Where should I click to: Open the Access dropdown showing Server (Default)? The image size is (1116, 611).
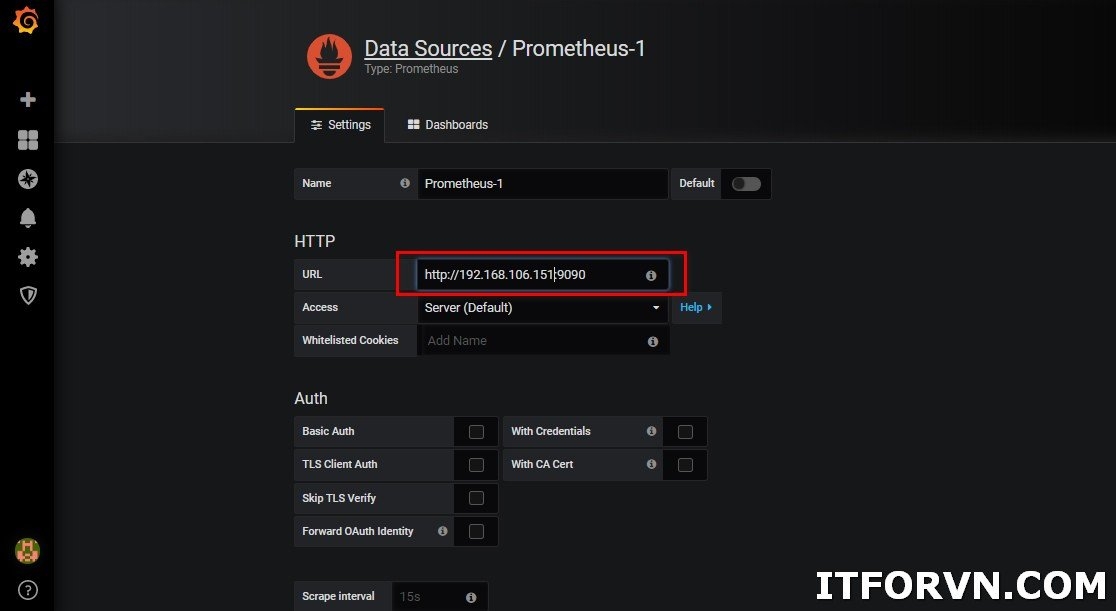click(542, 307)
